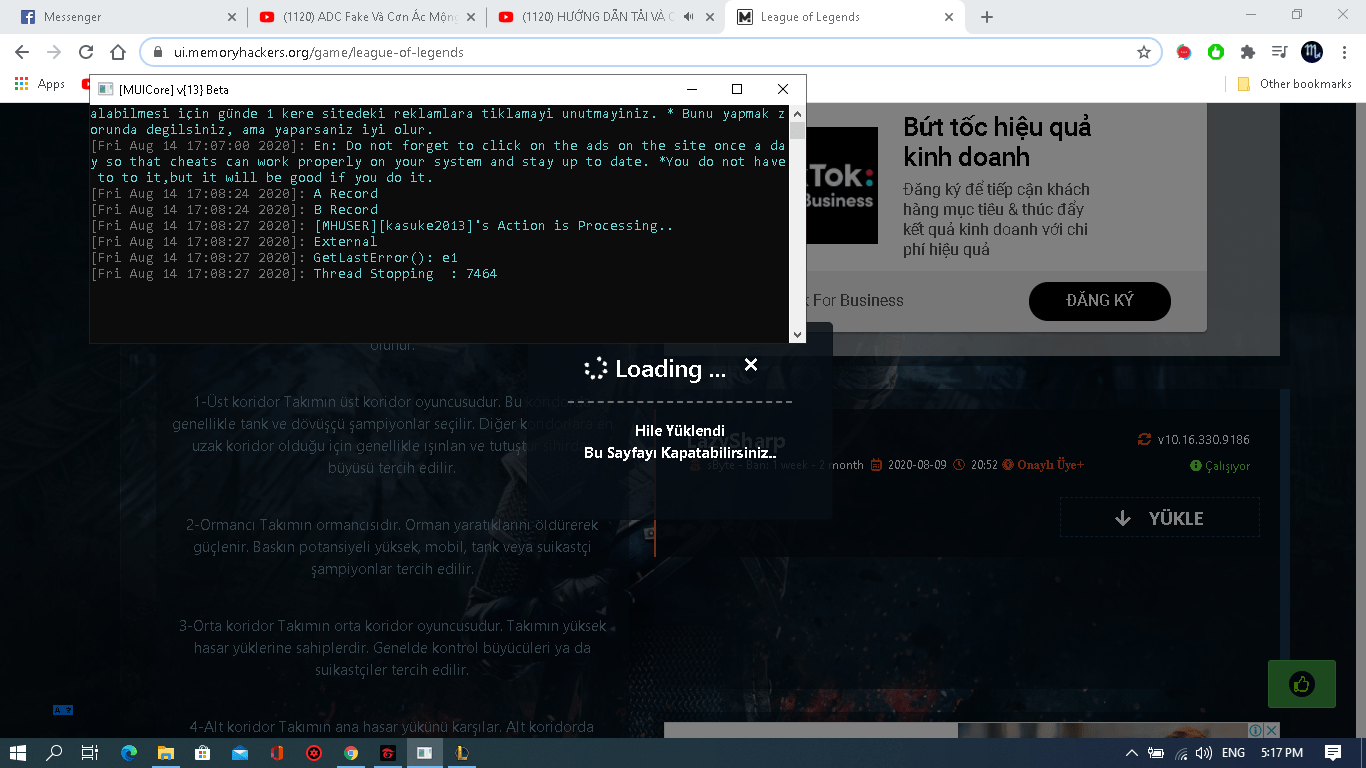
Task: Switch to Chrome on the taskbar
Action: (351, 752)
